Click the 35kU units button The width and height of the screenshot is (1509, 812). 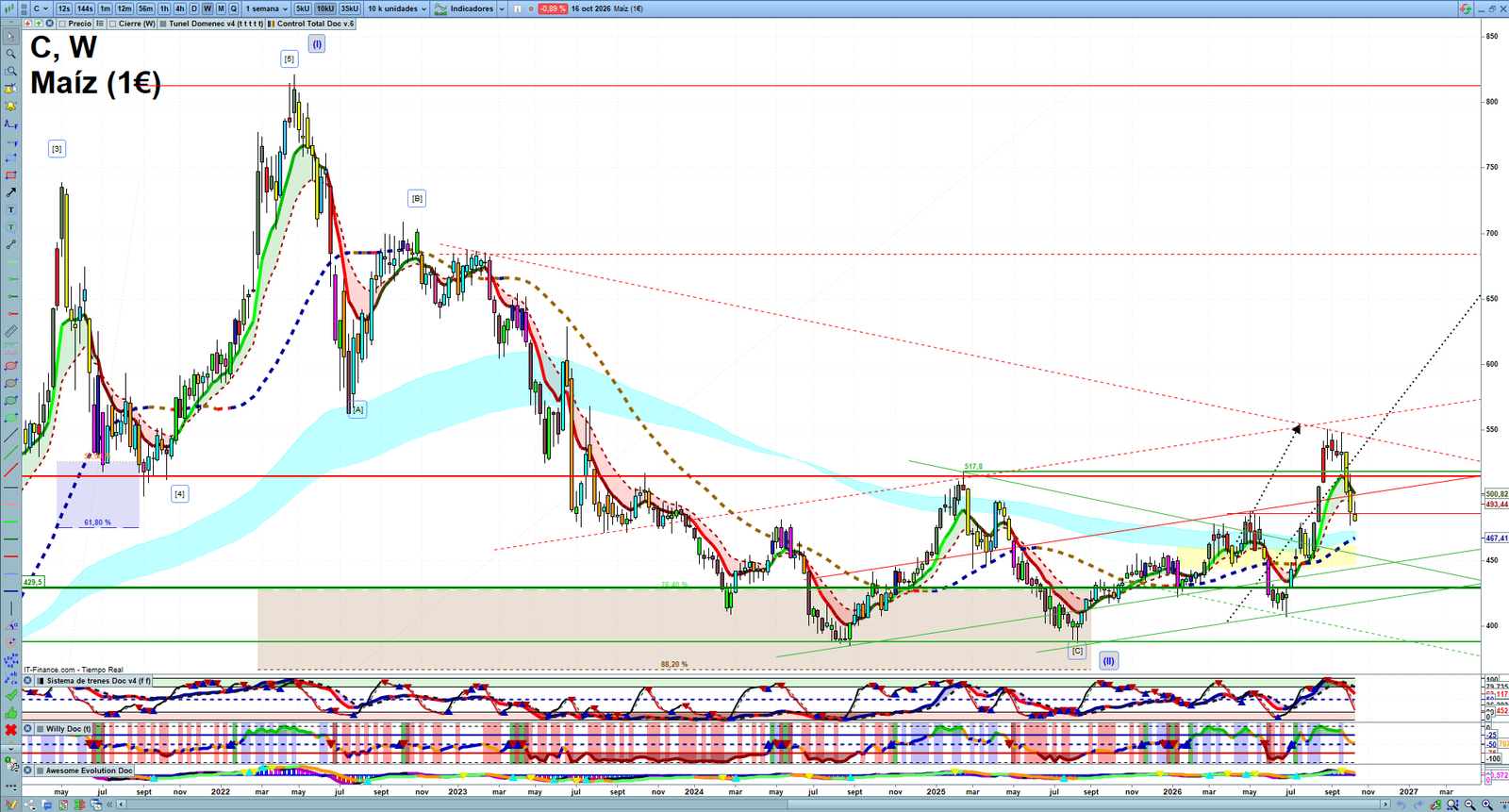pyautogui.click(x=349, y=8)
